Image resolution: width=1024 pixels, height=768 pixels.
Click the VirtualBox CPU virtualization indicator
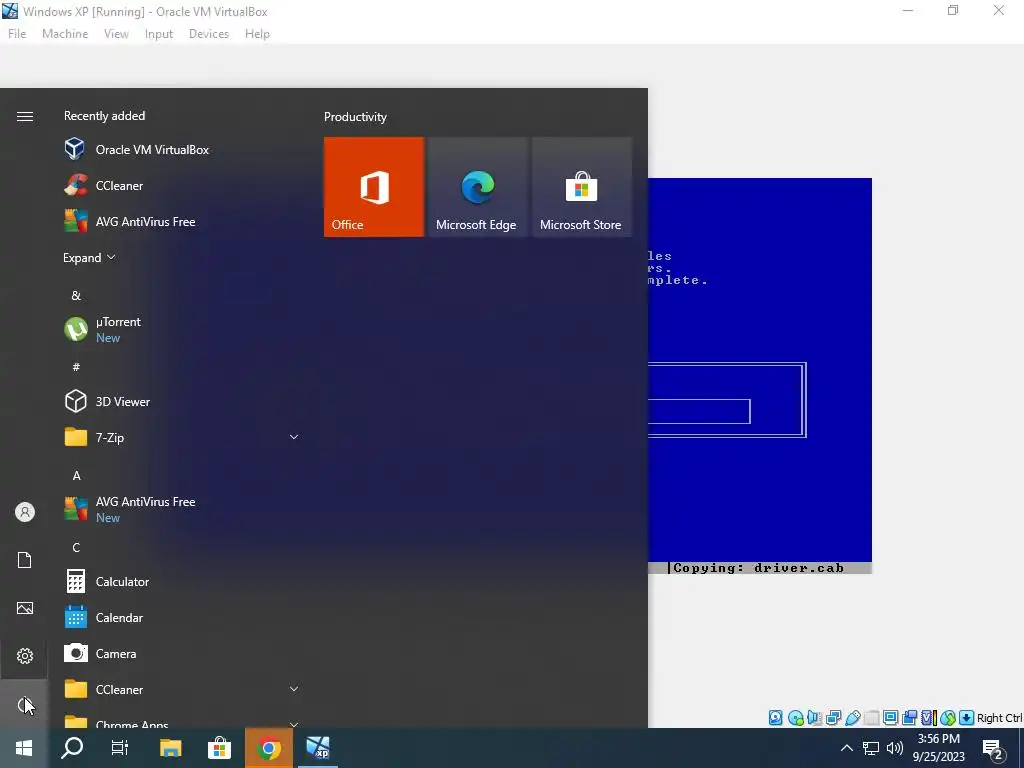(x=929, y=718)
